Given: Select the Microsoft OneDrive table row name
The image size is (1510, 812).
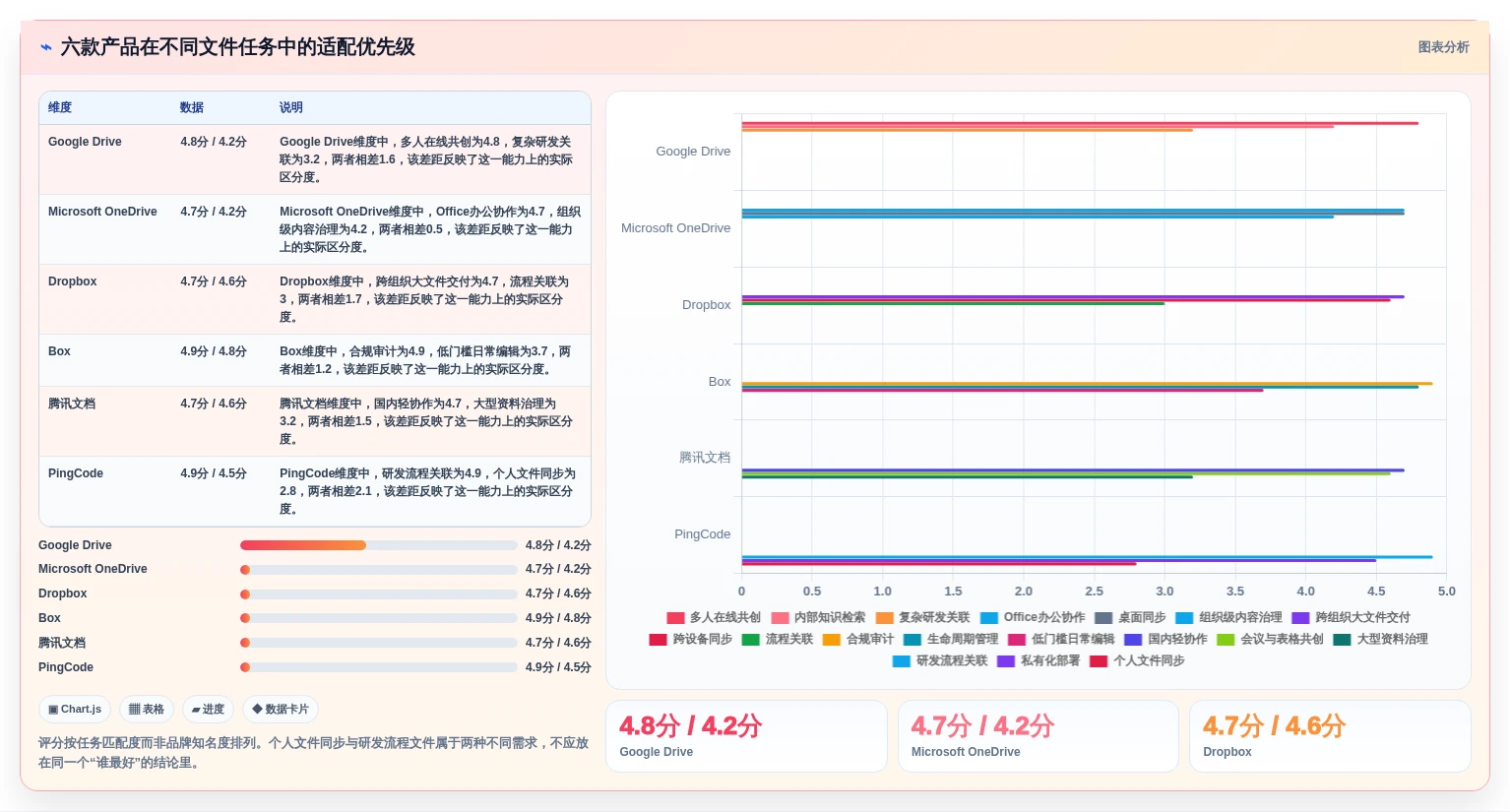Looking at the screenshot, I should (102, 212).
